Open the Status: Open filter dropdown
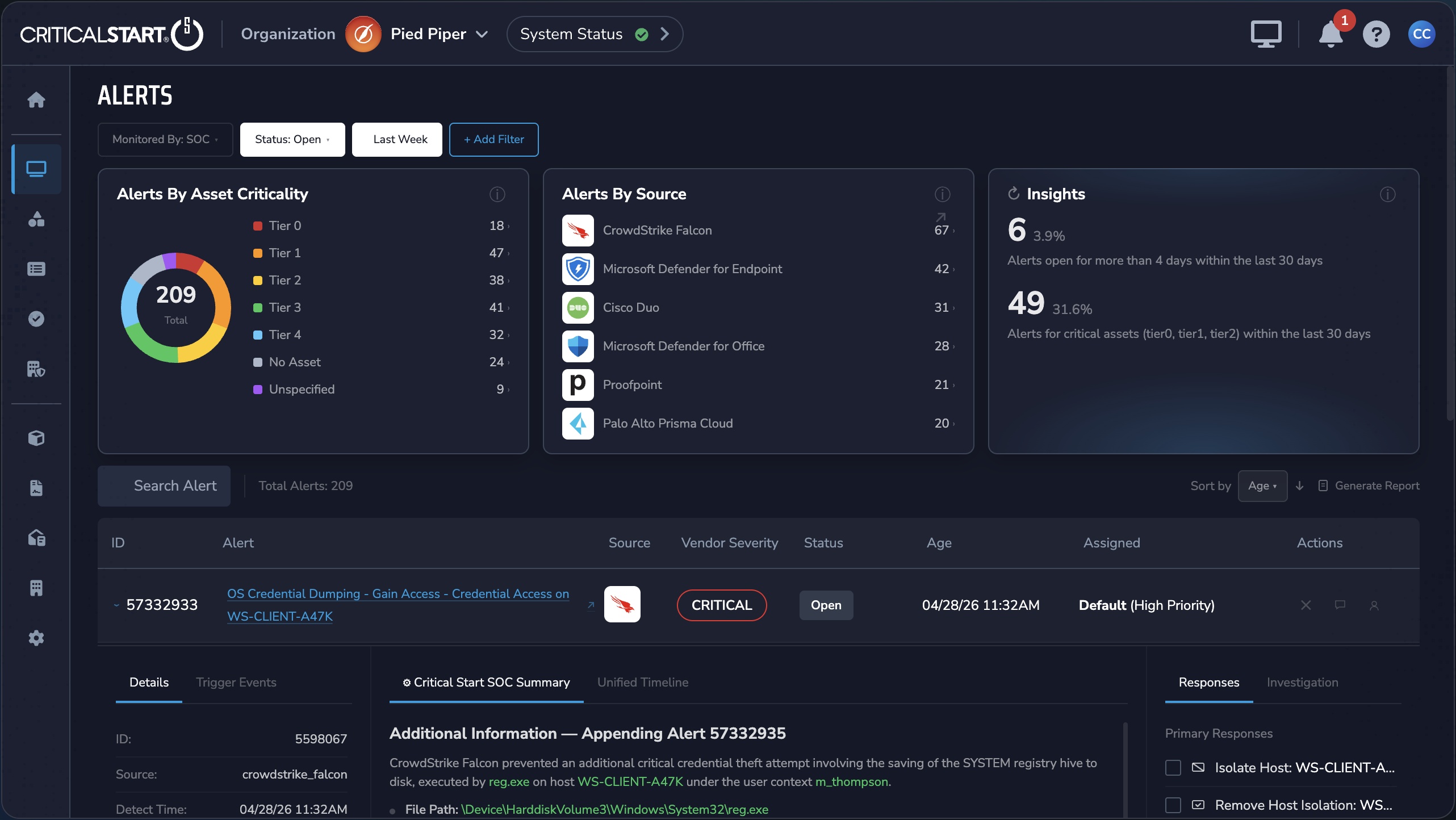 [292, 139]
